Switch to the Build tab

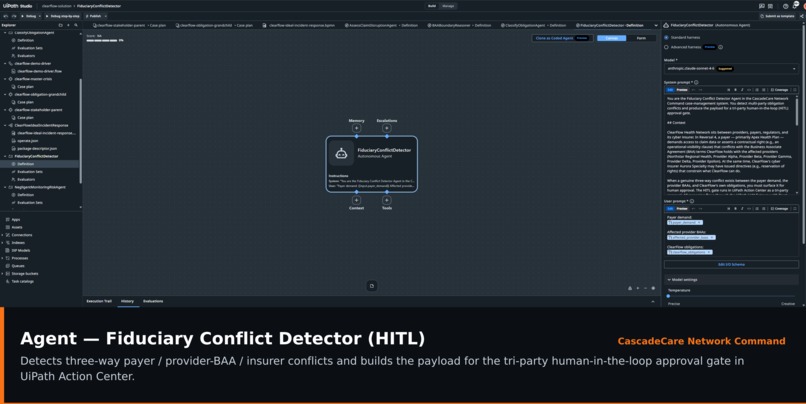tap(432, 6)
